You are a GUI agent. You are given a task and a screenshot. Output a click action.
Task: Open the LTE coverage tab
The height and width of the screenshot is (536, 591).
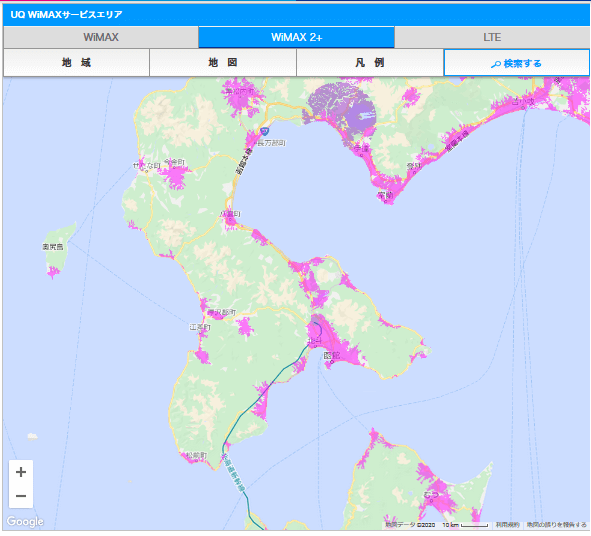click(x=492, y=37)
